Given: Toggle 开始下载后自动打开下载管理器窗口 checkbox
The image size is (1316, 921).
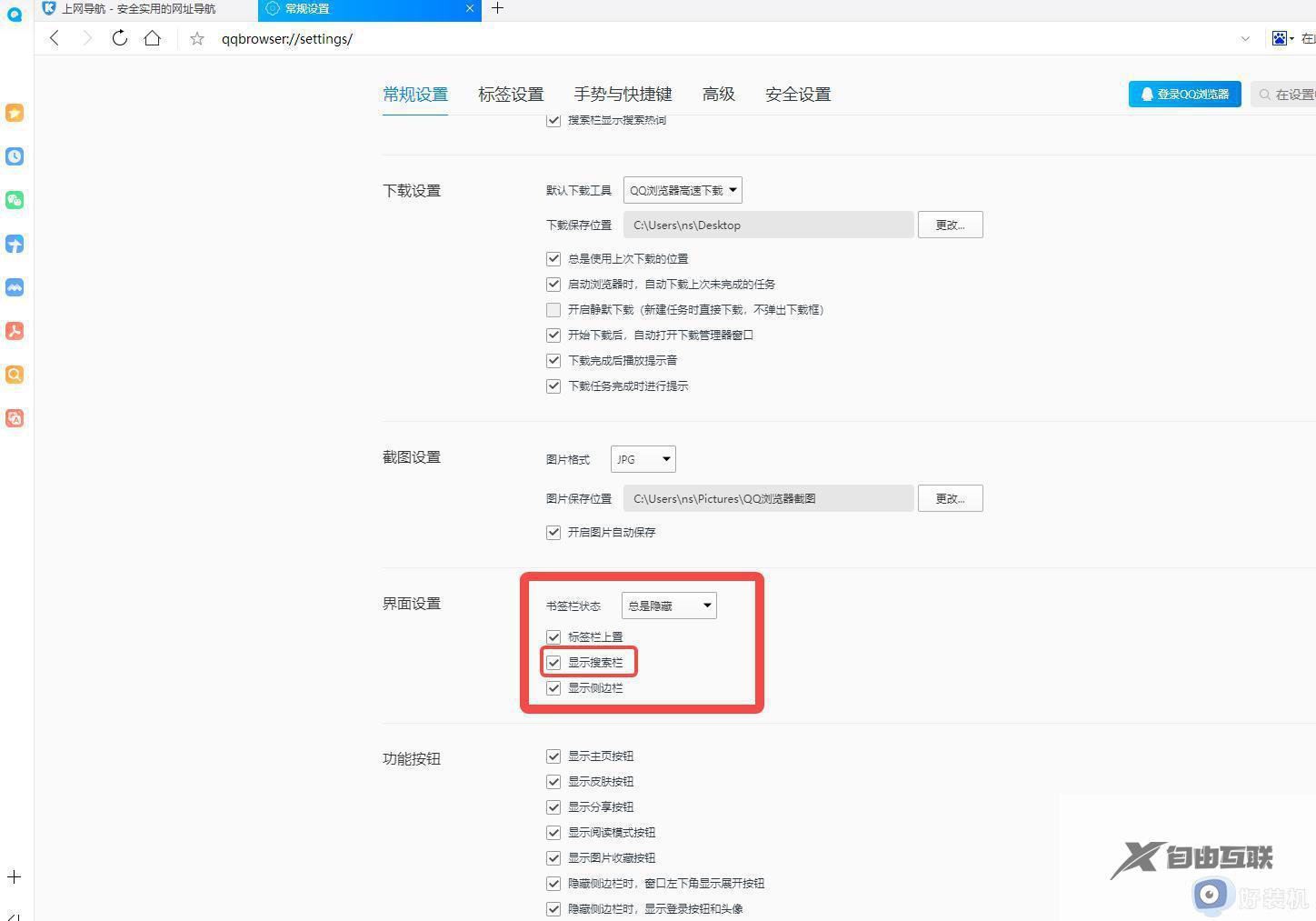Looking at the screenshot, I should [553, 335].
